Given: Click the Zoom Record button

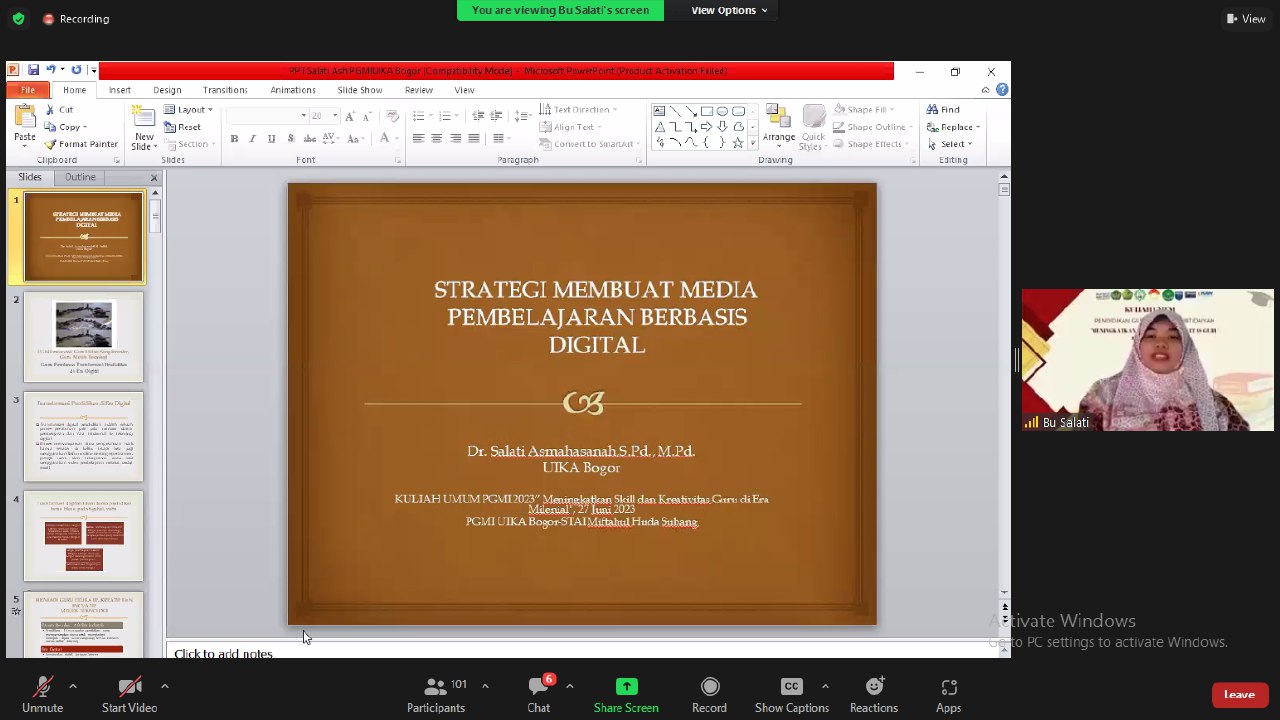Looking at the screenshot, I should [x=709, y=694].
